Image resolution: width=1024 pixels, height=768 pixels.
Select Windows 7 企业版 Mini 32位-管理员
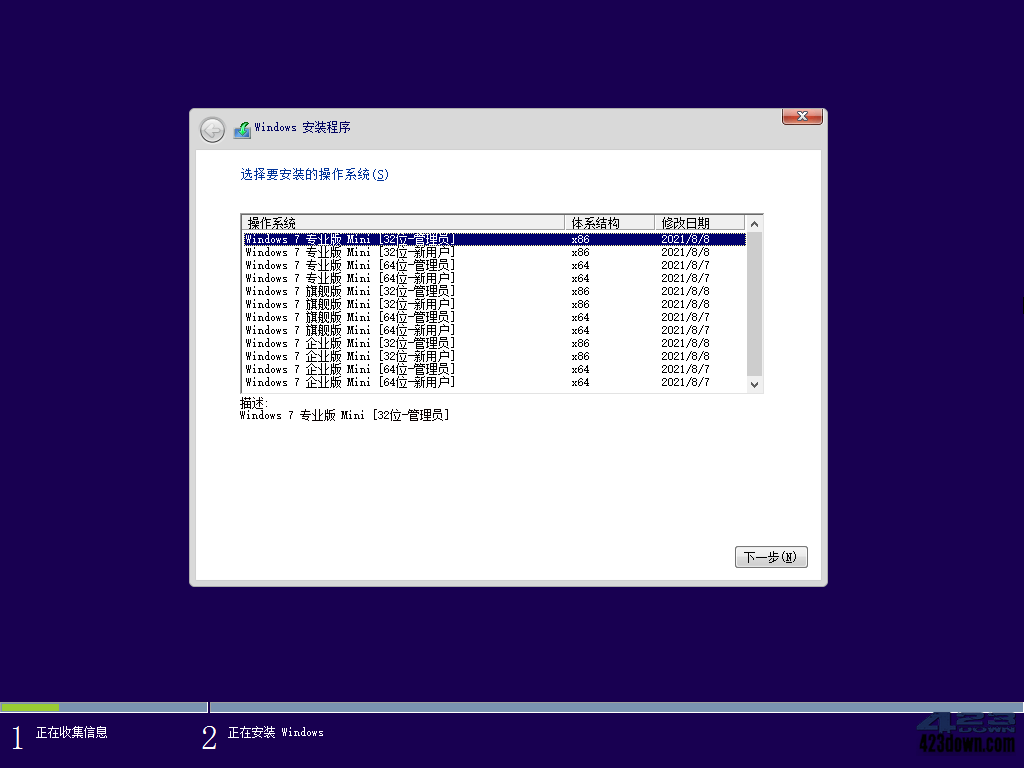(400, 343)
